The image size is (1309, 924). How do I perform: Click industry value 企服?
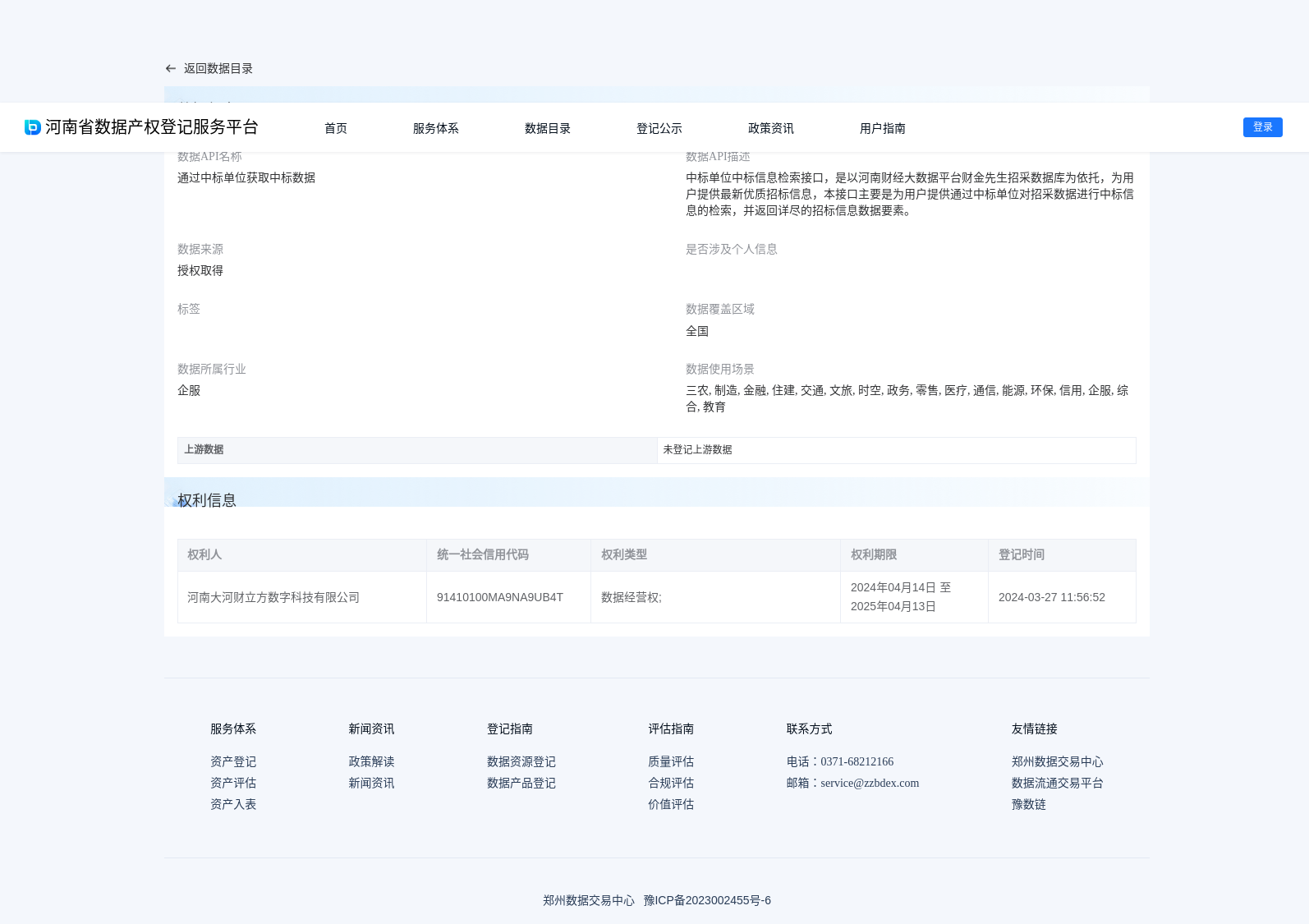tap(189, 391)
